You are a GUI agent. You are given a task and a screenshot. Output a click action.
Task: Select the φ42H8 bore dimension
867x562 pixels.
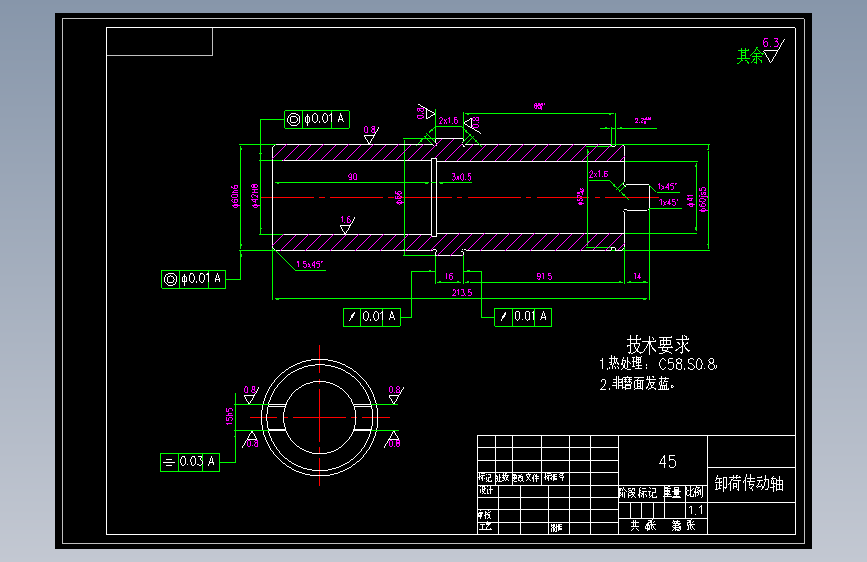pyautogui.click(x=254, y=196)
